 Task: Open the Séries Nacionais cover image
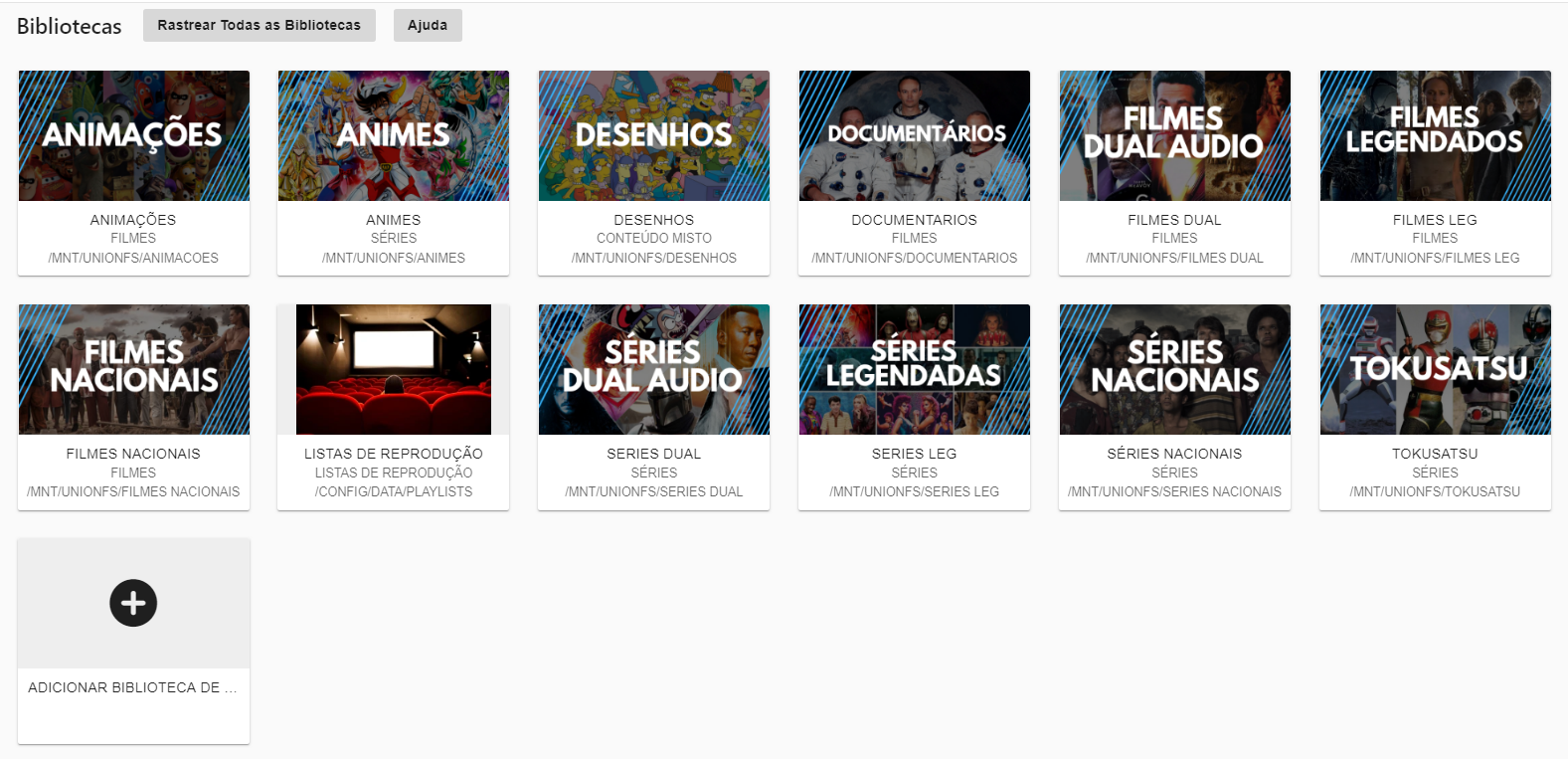1175,369
